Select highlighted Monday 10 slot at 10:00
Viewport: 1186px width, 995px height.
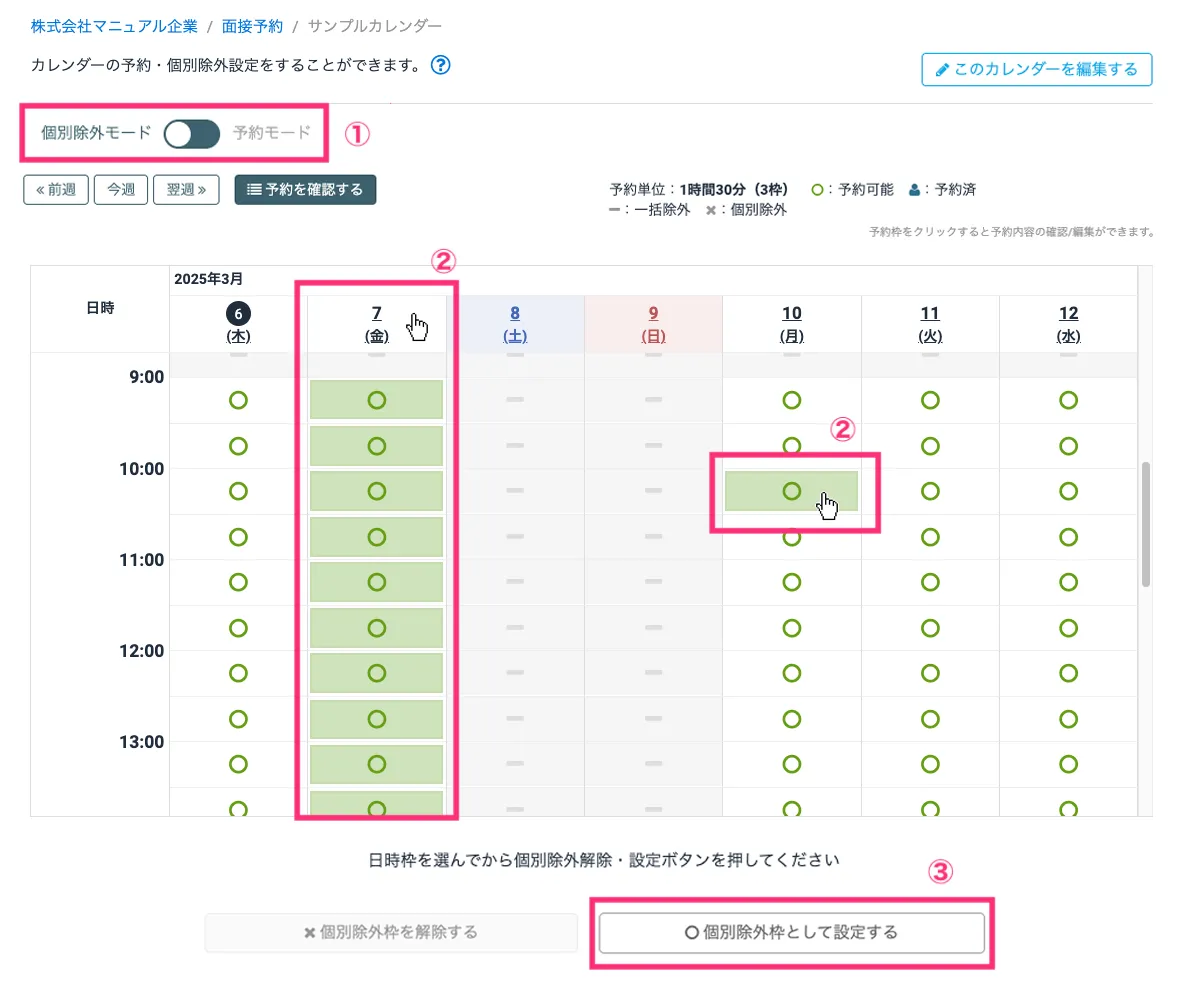(791, 491)
